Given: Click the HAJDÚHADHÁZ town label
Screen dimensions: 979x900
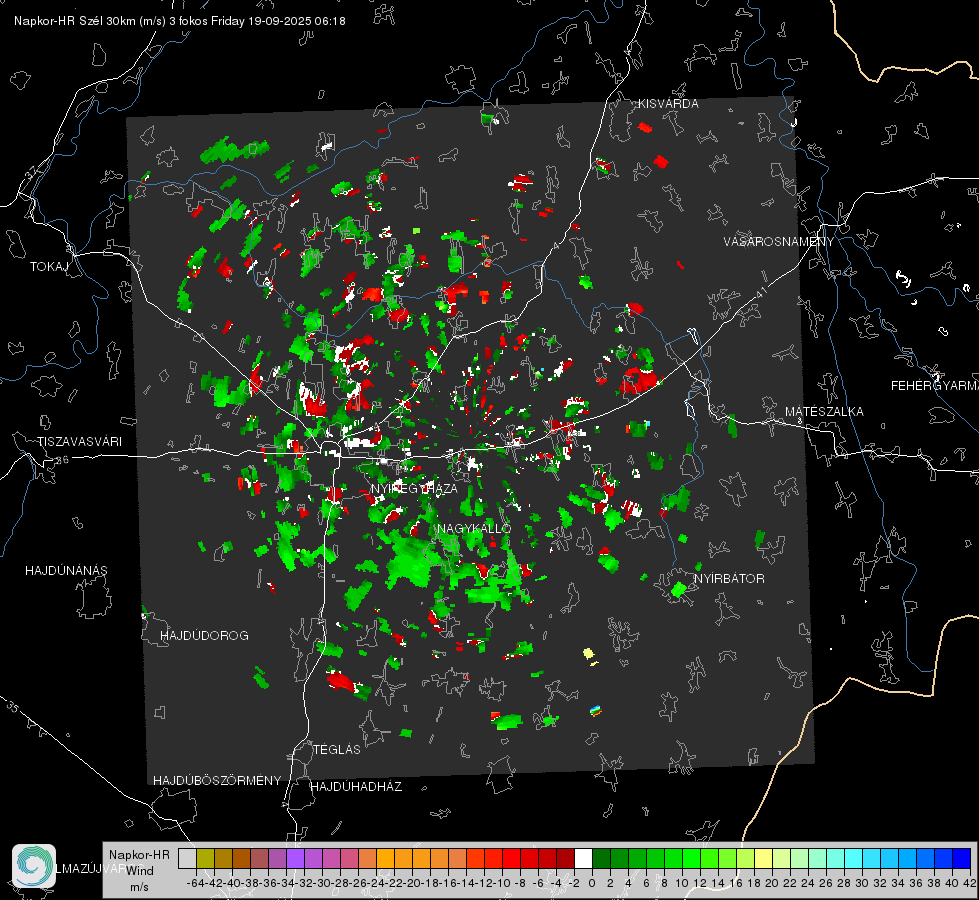Looking at the screenshot, I should [356, 786].
